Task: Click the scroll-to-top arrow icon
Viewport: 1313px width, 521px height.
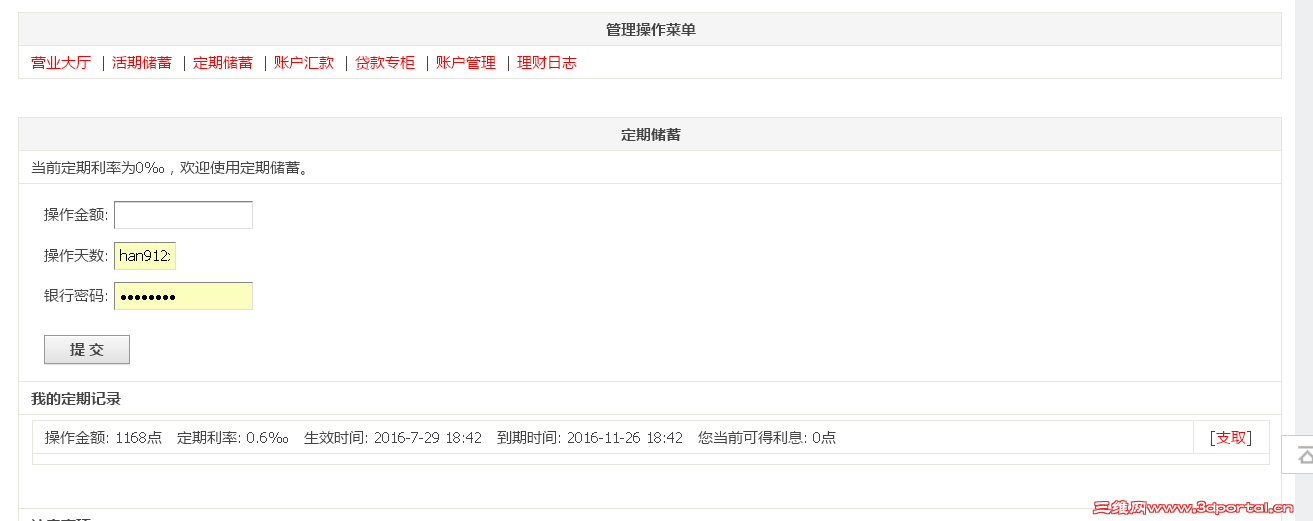Action: point(1304,456)
